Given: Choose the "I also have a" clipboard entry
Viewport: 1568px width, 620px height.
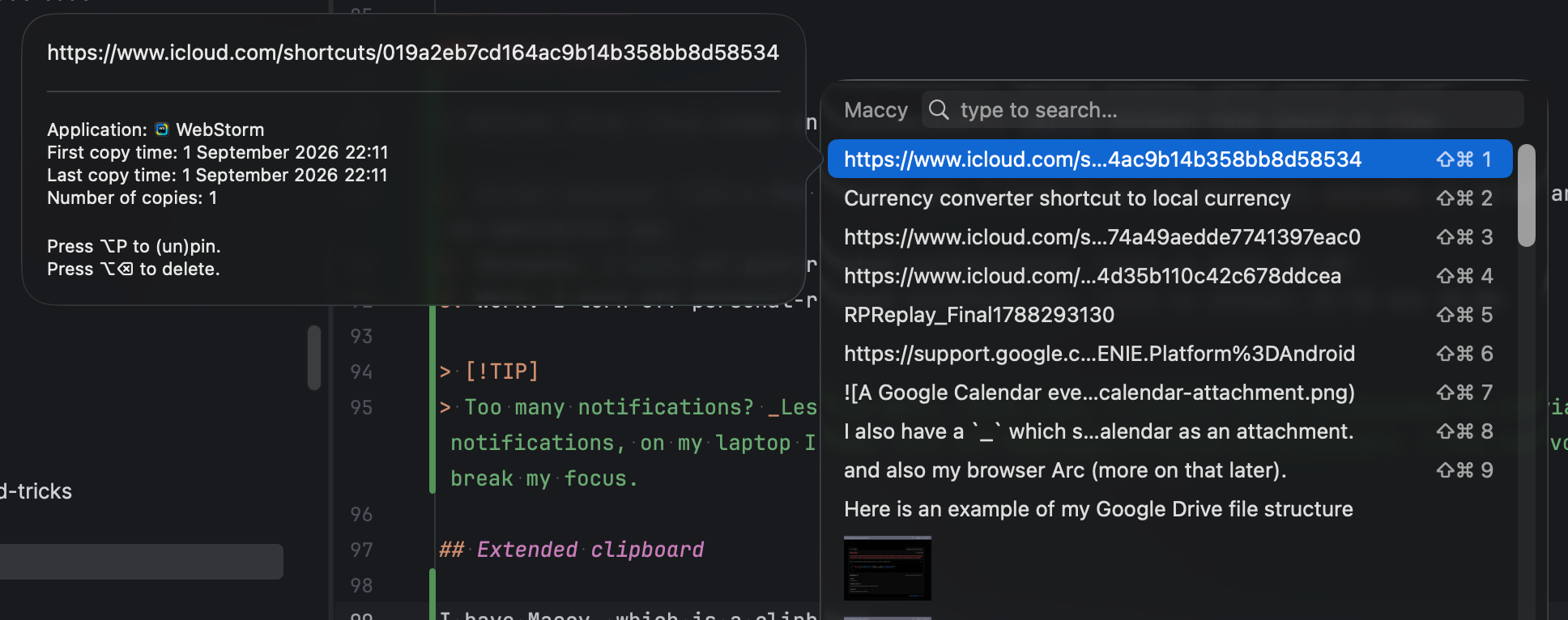Looking at the screenshot, I should (1170, 431).
